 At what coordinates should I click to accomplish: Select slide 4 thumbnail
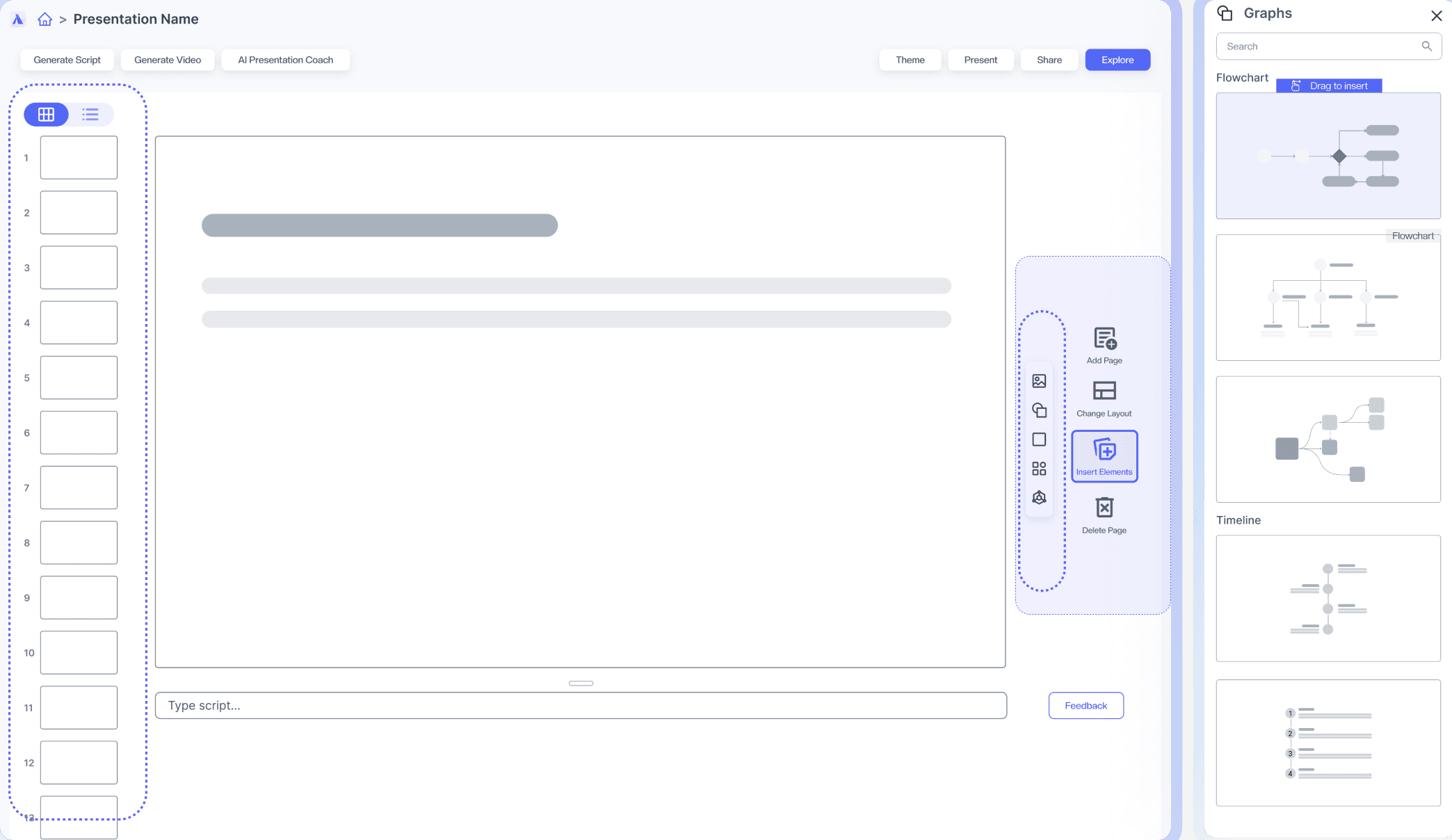click(x=79, y=323)
